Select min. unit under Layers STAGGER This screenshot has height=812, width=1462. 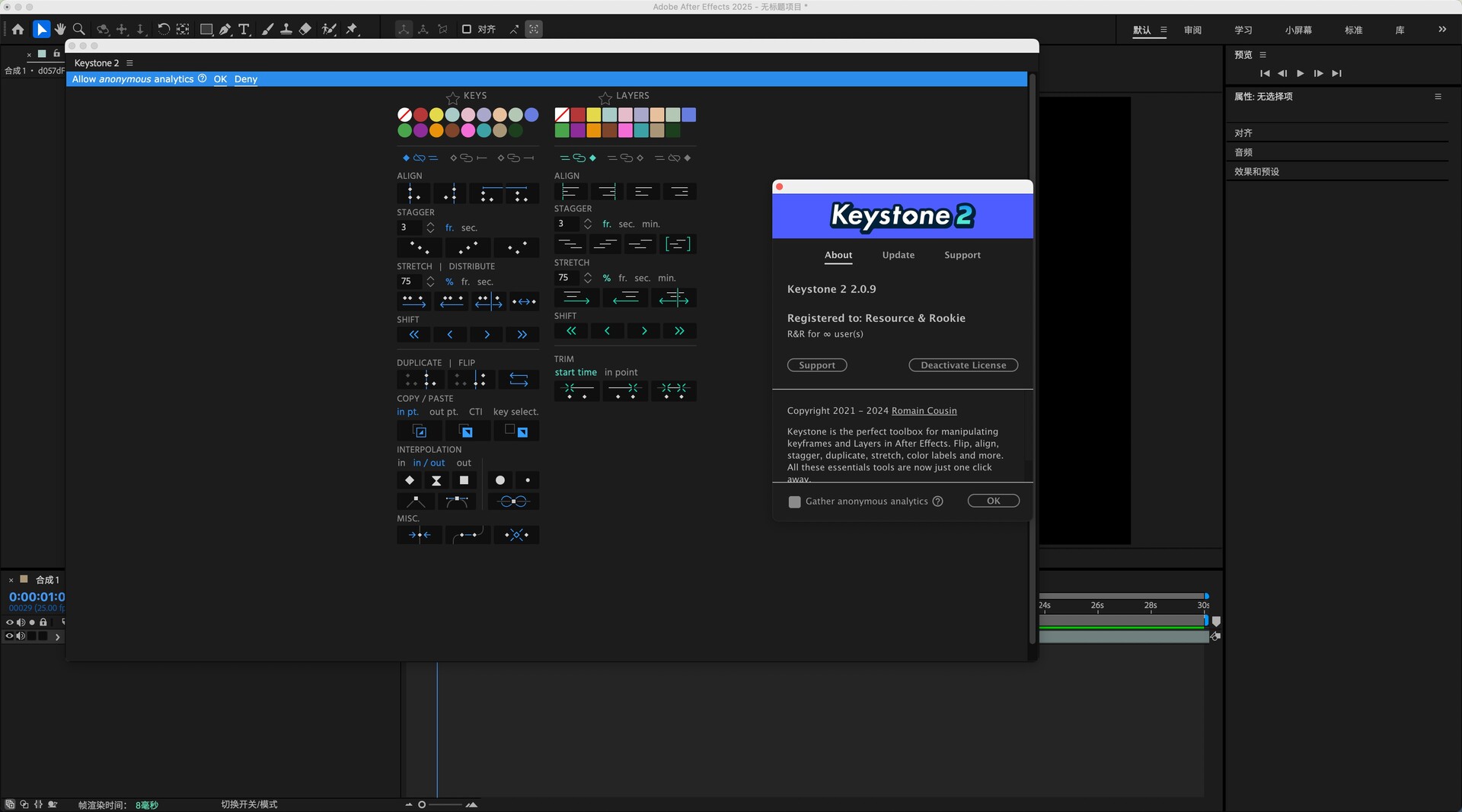coord(651,224)
